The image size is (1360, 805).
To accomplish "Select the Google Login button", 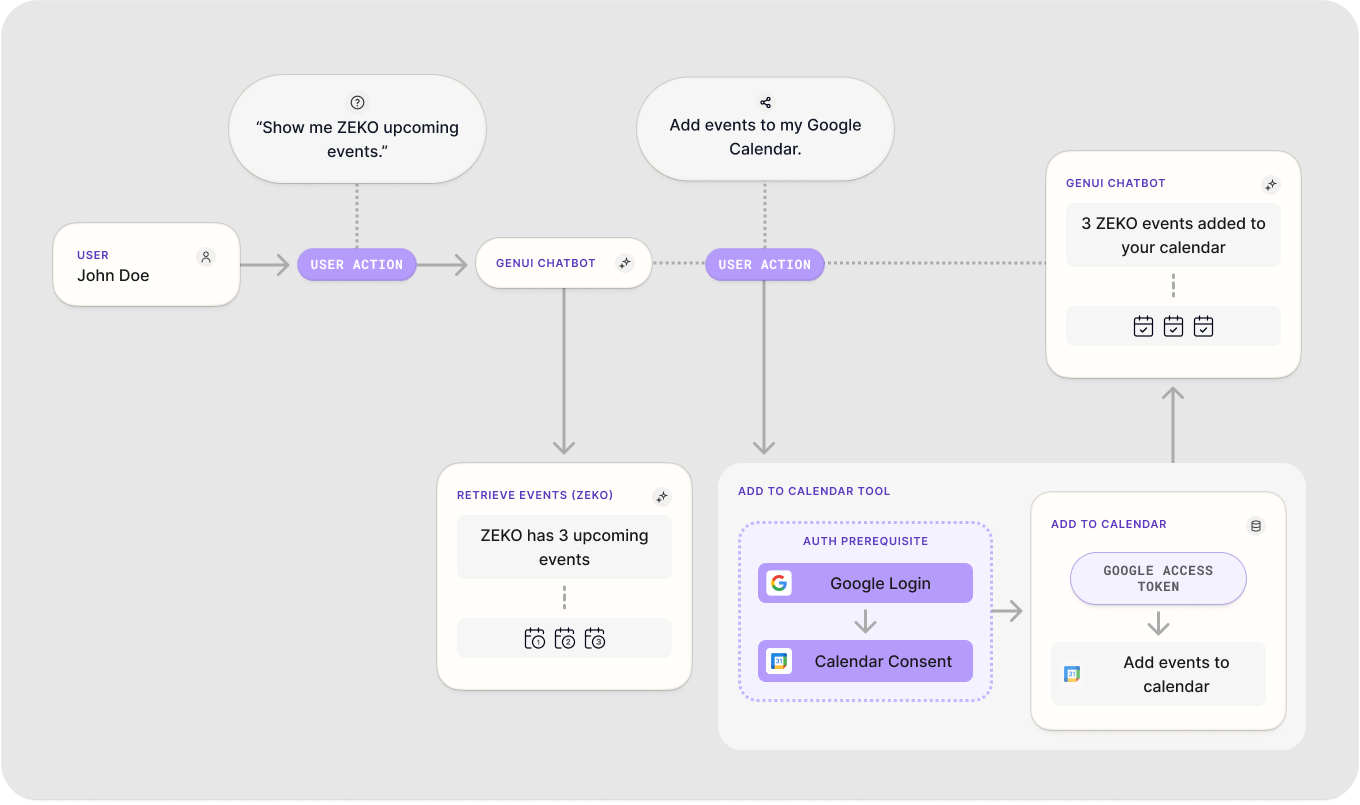I will pyautogui.click(x=865, y=583).
